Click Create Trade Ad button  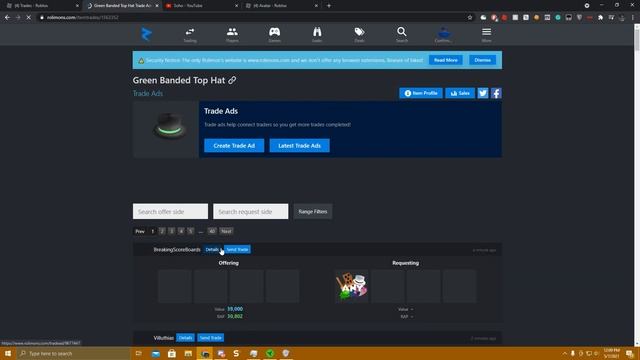(234, 146)
